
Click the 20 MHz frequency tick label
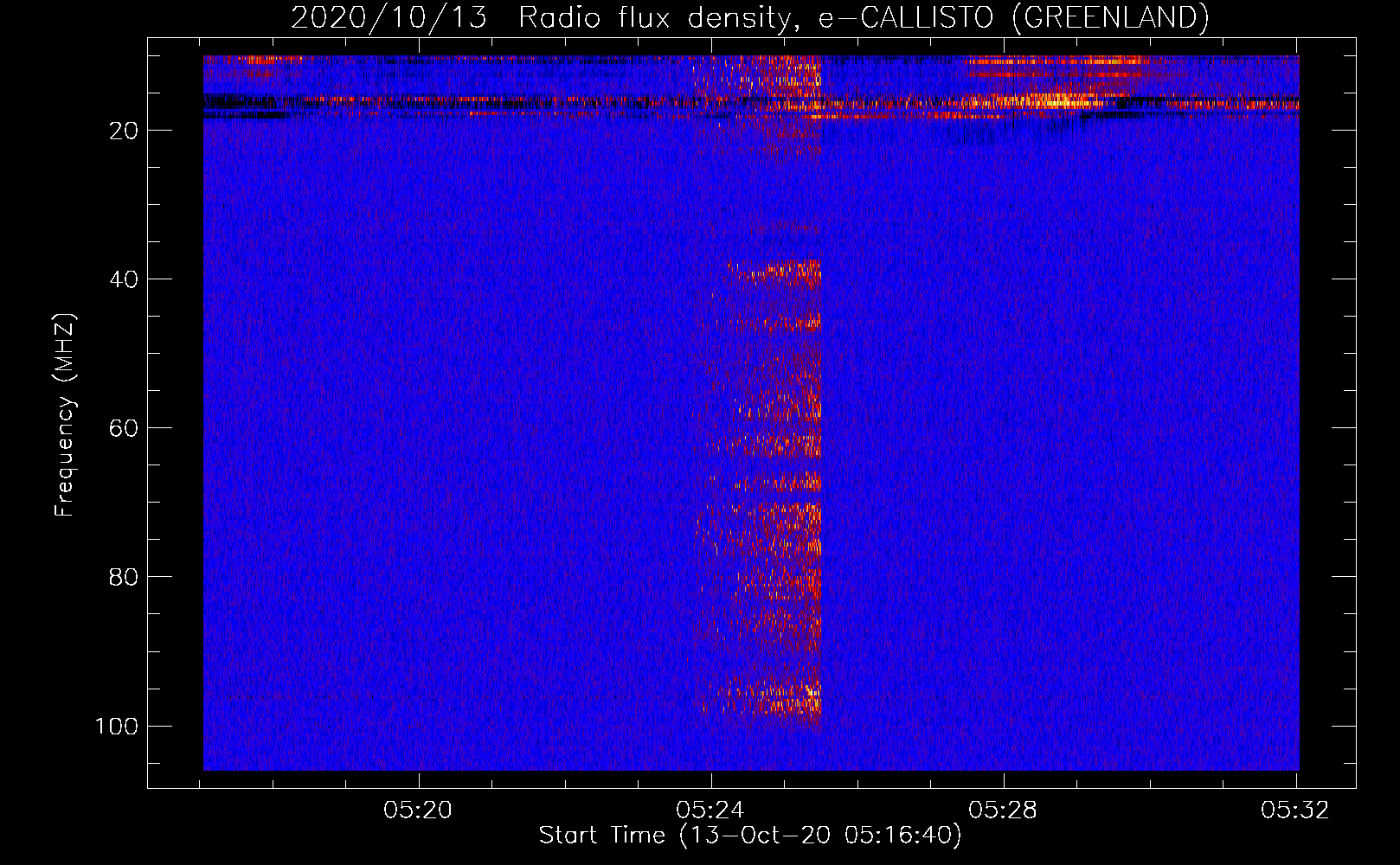tap(125, 131)
